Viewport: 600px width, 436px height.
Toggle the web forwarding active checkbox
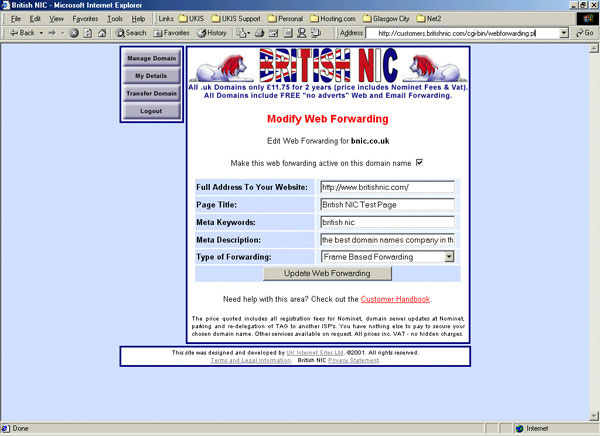pyautogui.click(x=419, y=163)
